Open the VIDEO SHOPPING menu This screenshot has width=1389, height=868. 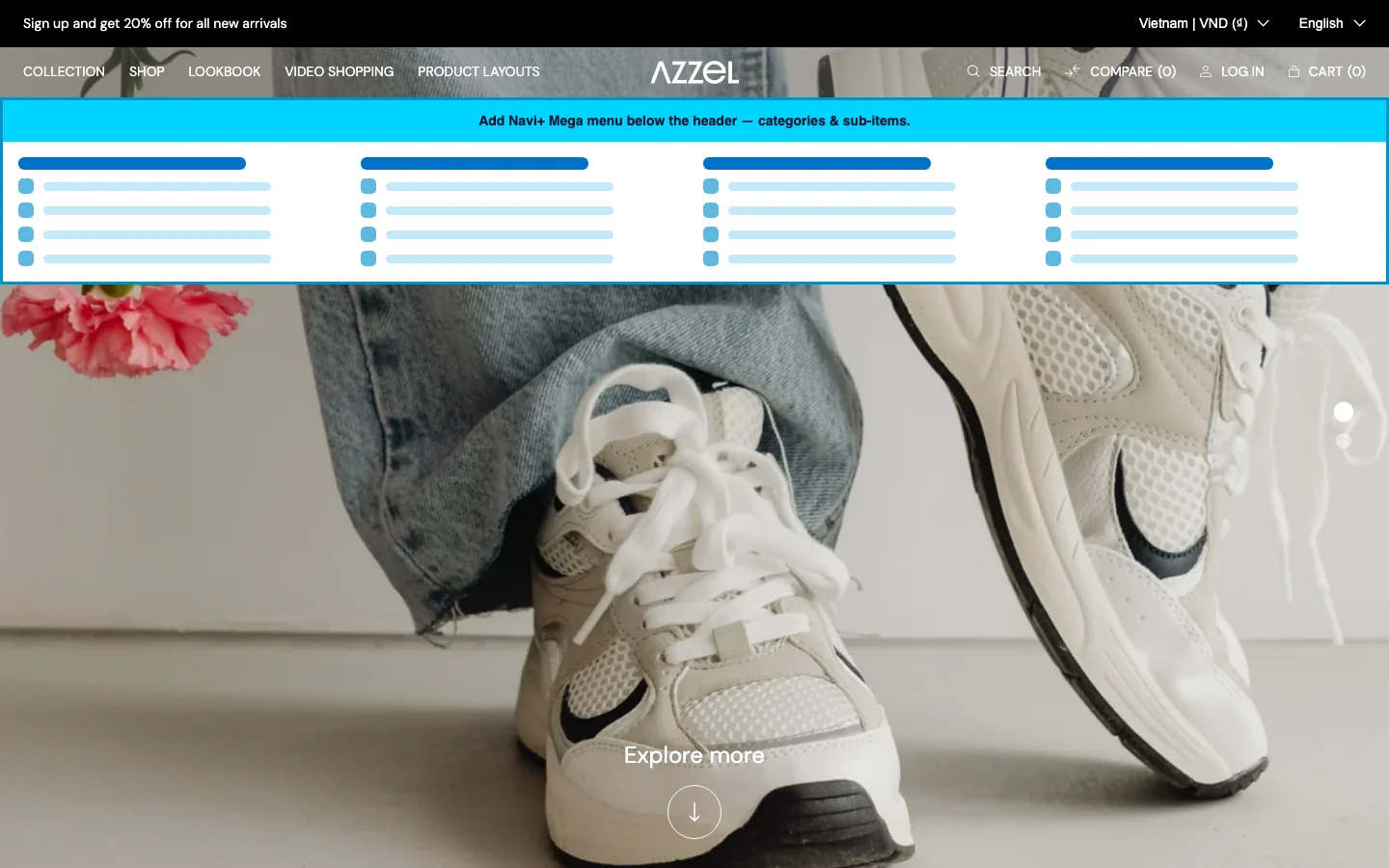(339, 71)
